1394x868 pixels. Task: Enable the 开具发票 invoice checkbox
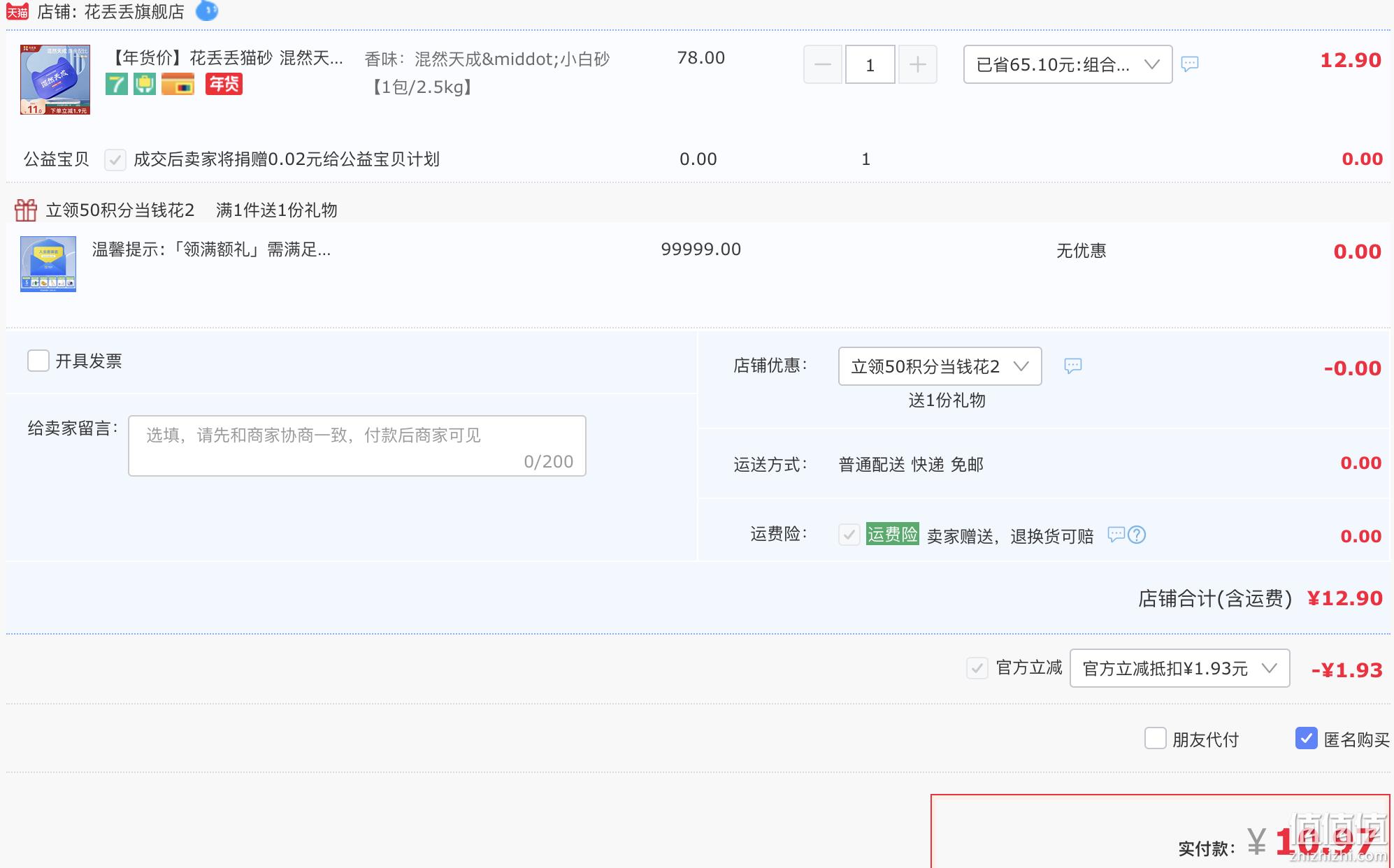pos(38,361)
